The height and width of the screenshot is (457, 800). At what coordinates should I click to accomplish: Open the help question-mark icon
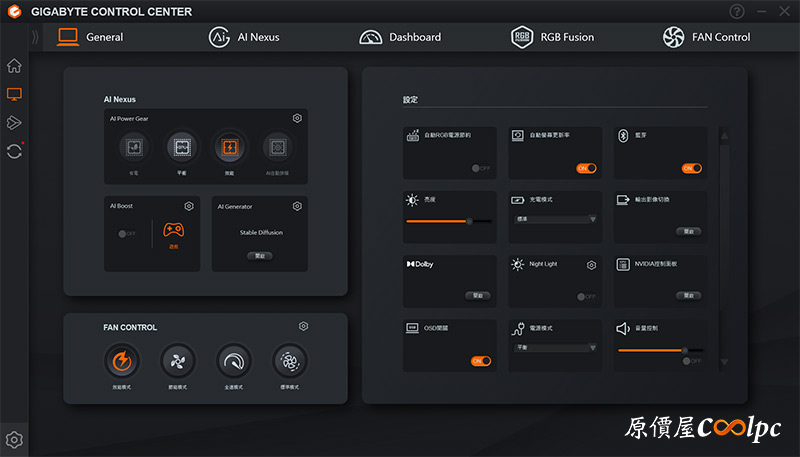[737, 11]
